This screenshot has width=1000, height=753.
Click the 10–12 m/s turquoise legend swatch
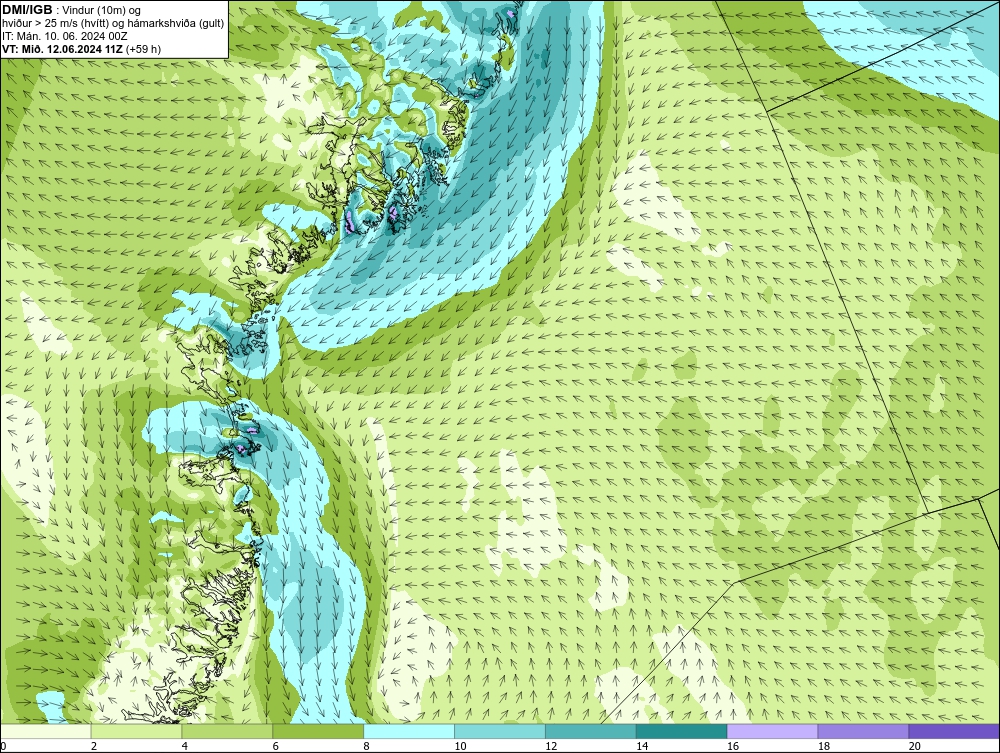500,731
